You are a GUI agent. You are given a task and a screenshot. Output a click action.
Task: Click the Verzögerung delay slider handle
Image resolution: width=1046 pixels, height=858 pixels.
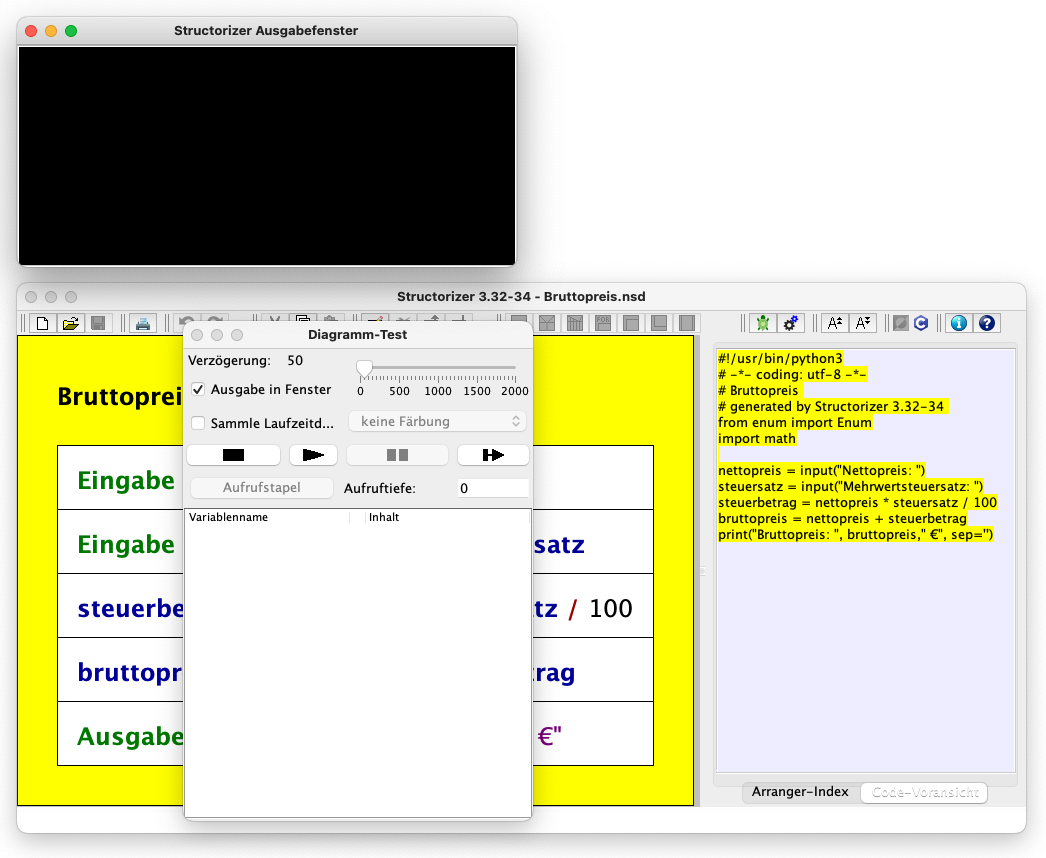click(x=364, y=368)
